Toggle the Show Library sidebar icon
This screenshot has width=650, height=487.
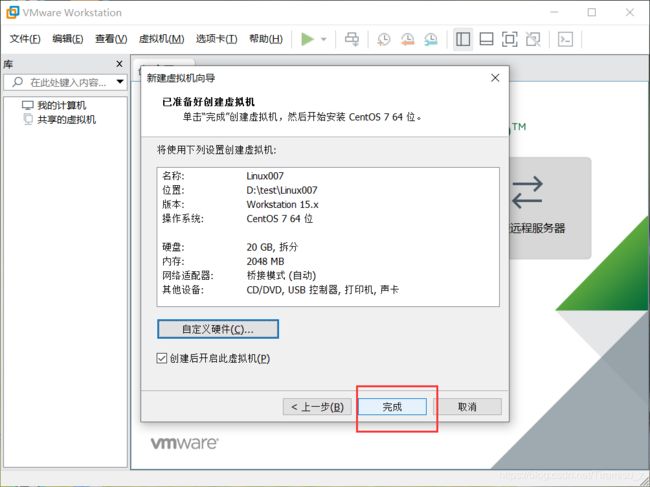tap(463, 39)
